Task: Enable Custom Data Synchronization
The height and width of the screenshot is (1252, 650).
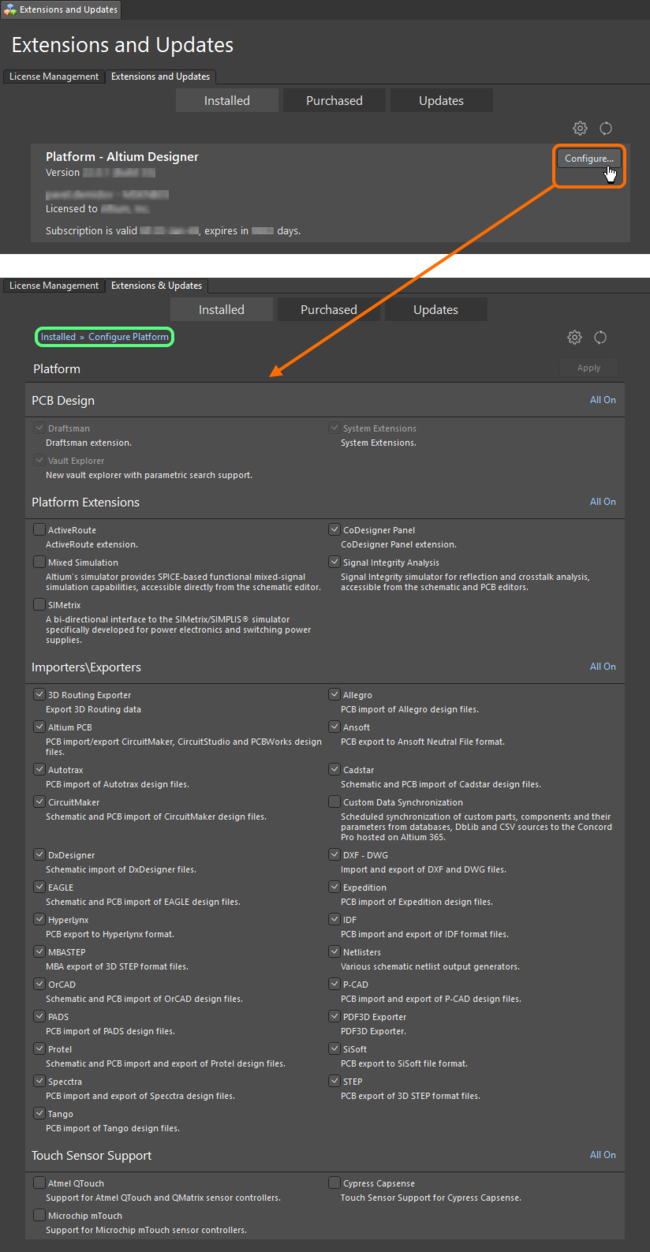Action: pyautogui.click(x=335, y=801)
